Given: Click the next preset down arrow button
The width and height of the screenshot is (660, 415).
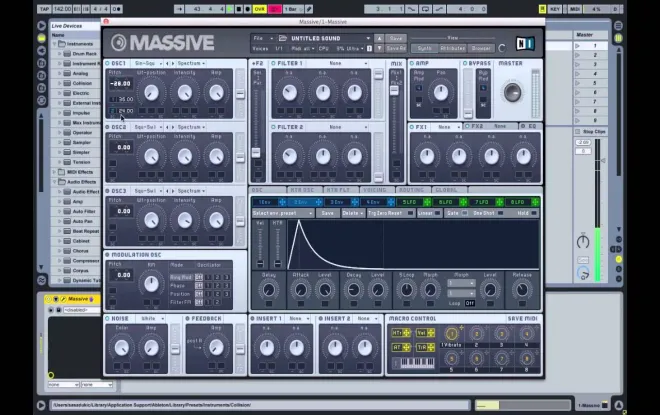Looking at the screenshot, I should click(x=379, y=48).
